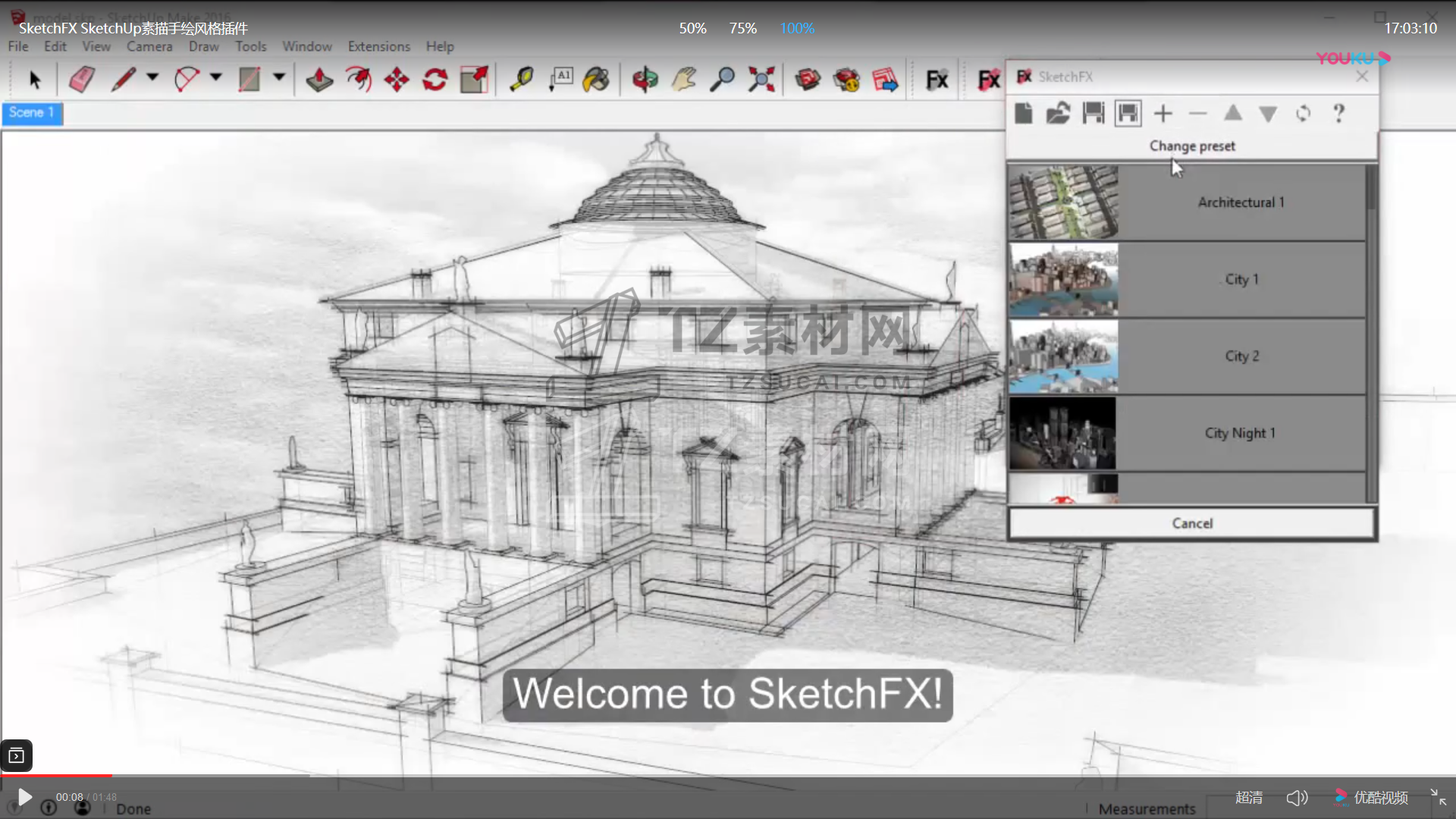Viewport: 1456px width, 819px height.
Task: Open SketchFX help question mark
Action: tap(1338, 114)
